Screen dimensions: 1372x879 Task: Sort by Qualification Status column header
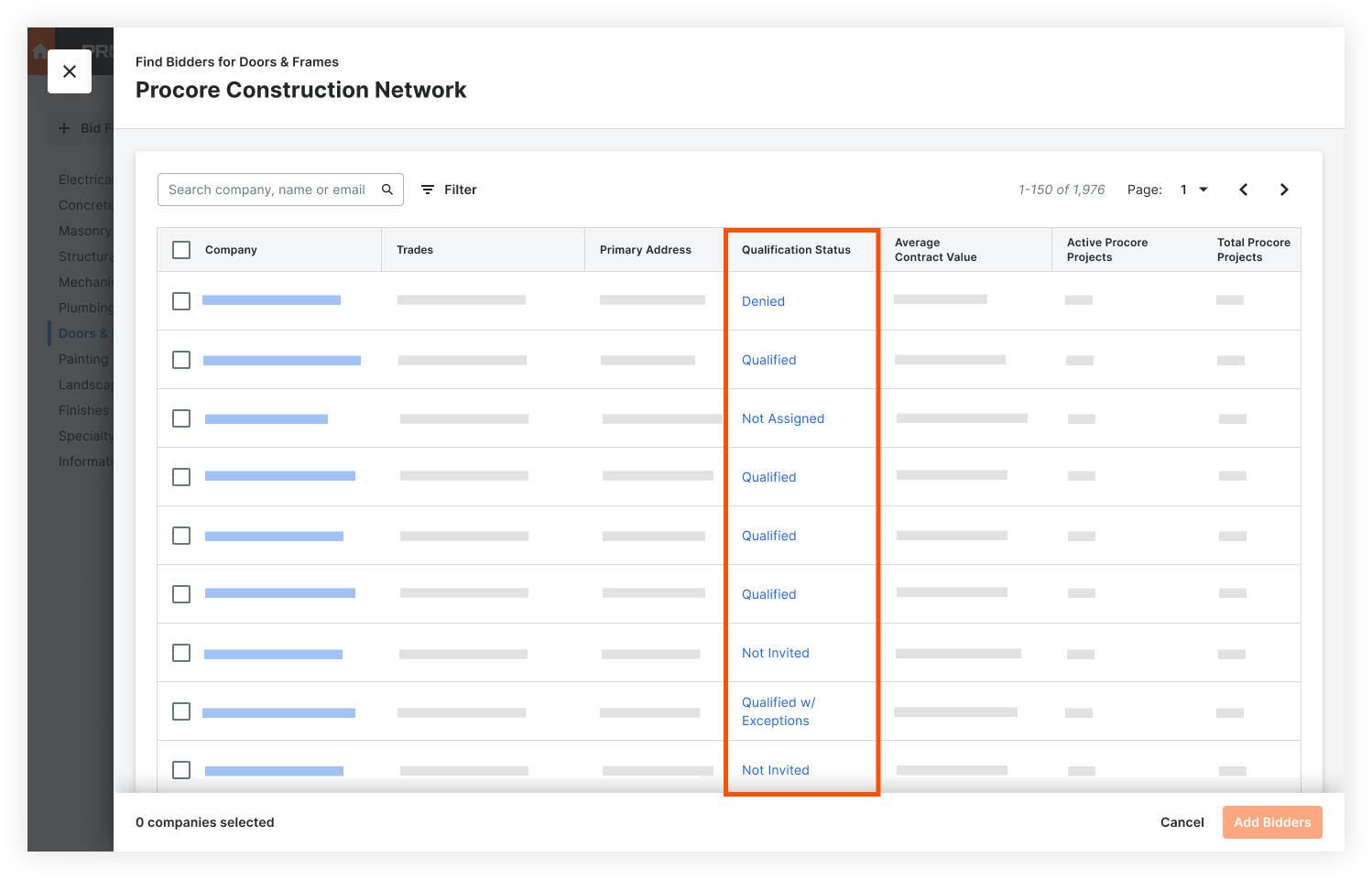[x=796, y=250]
